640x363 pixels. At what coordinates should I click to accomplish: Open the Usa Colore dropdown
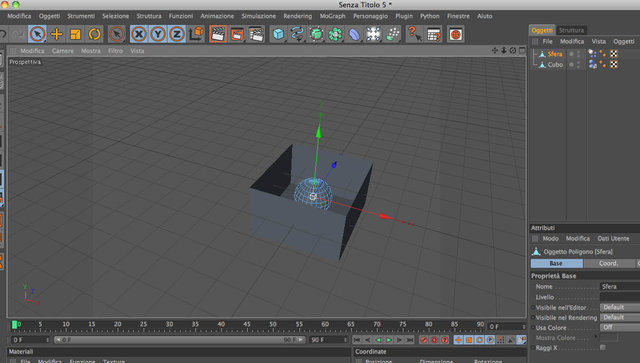pyautogui.click(x=620, y=327)
